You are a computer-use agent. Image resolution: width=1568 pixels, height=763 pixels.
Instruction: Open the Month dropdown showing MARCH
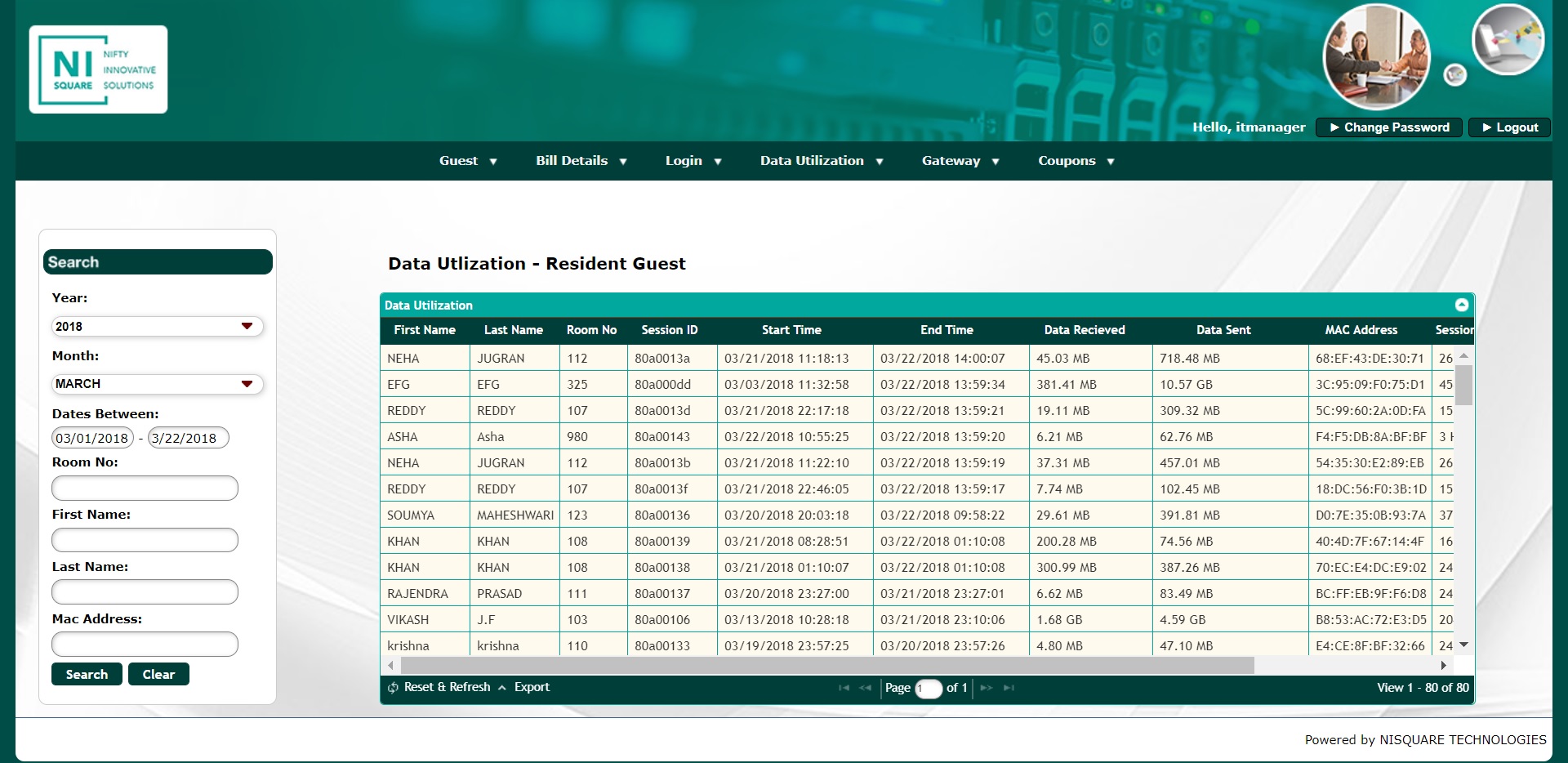coord(157,384)
